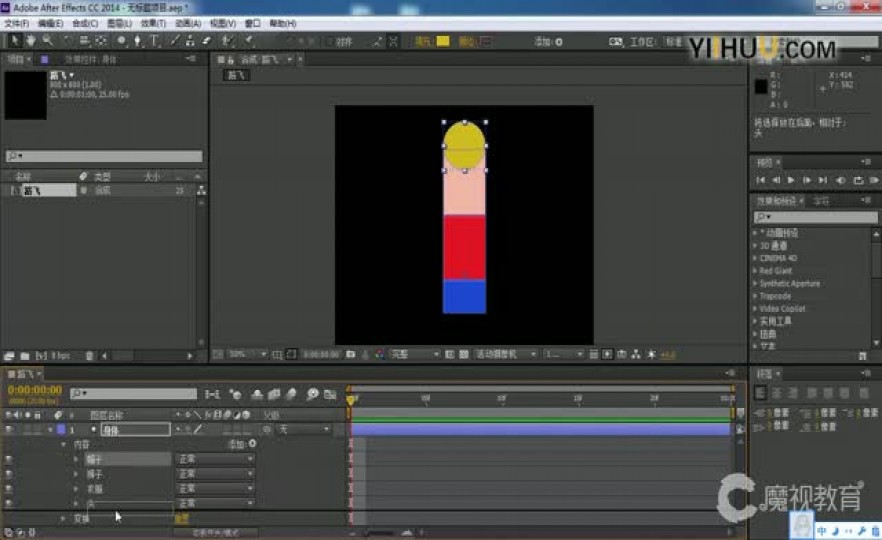Toggle eye for first shape group row

[x=9, y=460]
